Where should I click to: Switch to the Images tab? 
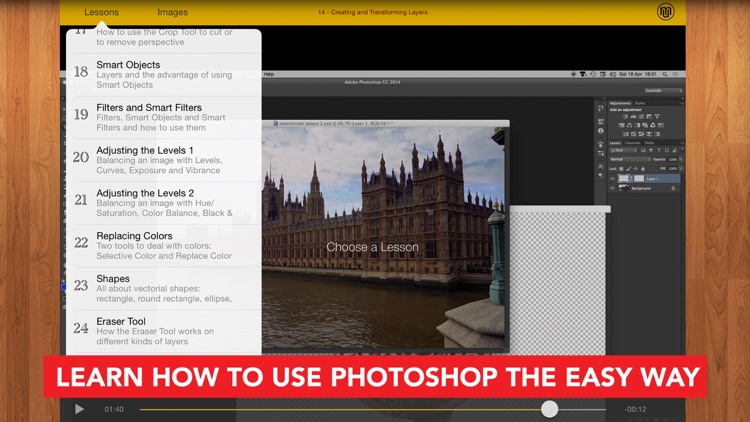pyautogui.click(x=173, y=12)
